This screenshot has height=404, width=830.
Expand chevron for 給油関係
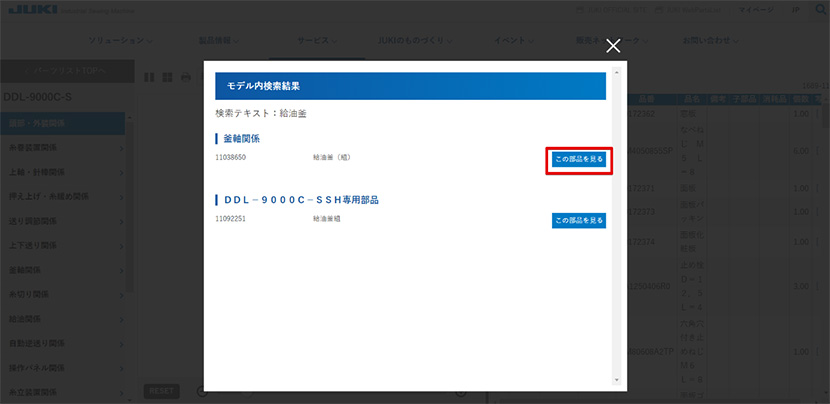coord(121,320)
